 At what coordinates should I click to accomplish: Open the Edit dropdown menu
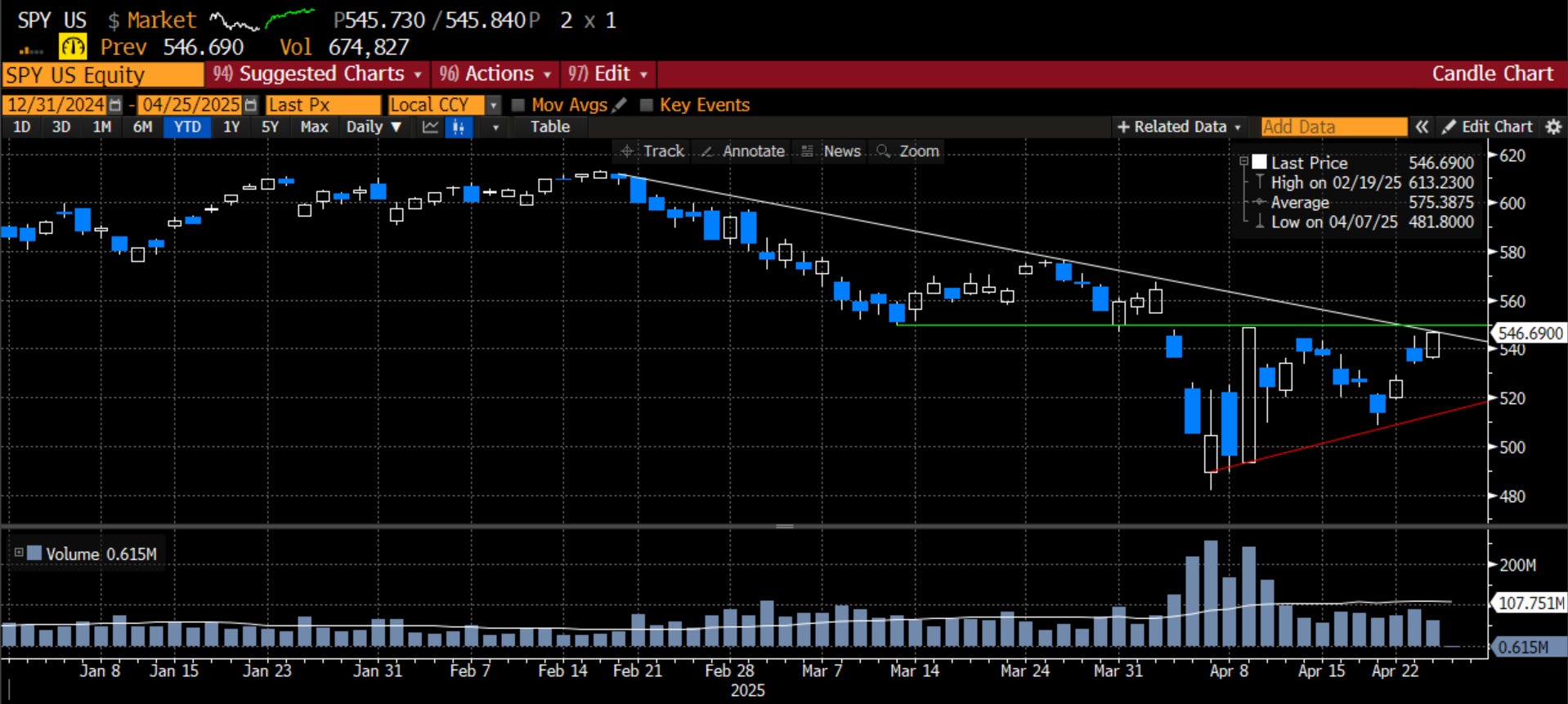pos(607,74)
